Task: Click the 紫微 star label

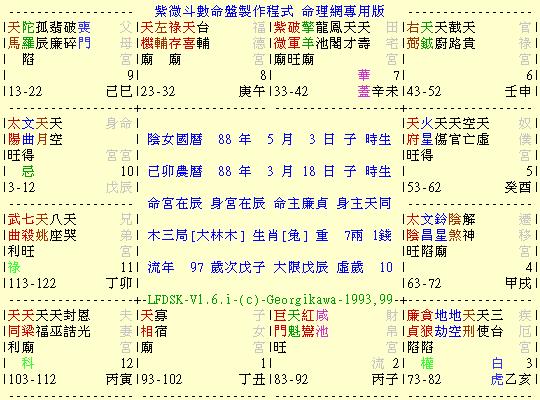Action: pyautogui.click(x=280, y=35)
